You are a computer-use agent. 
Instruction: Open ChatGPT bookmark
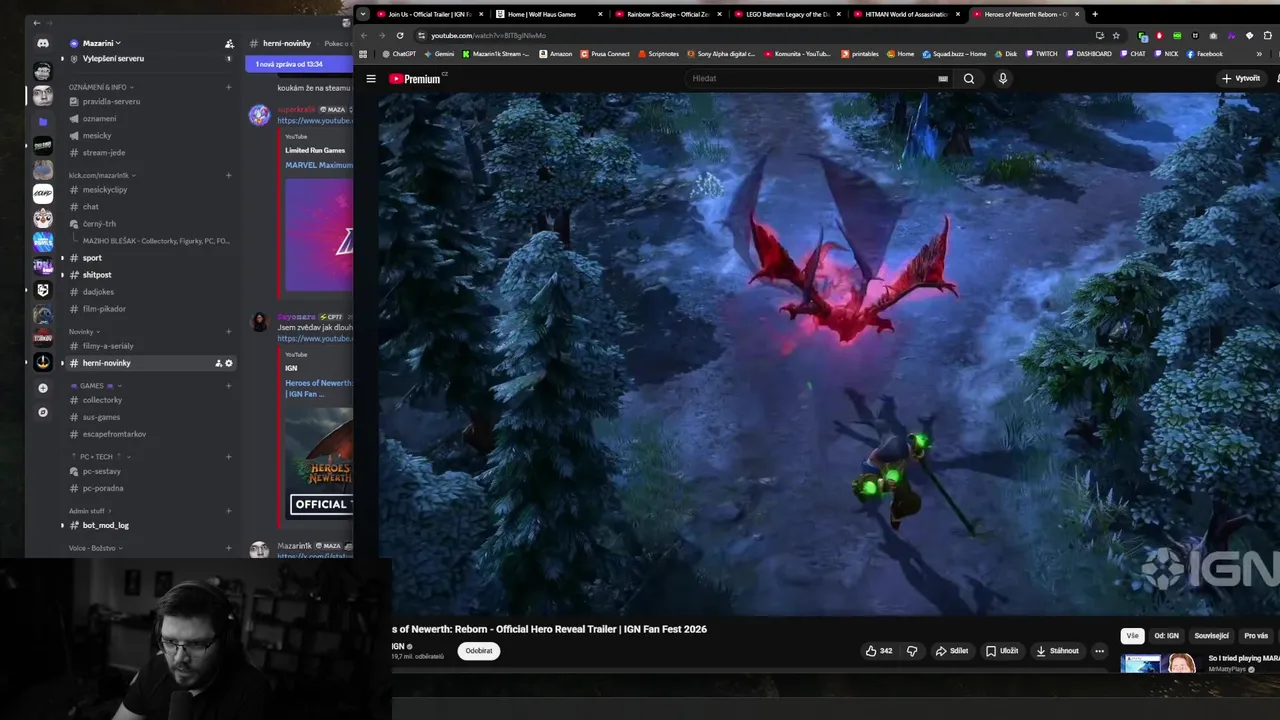point(398,54)
